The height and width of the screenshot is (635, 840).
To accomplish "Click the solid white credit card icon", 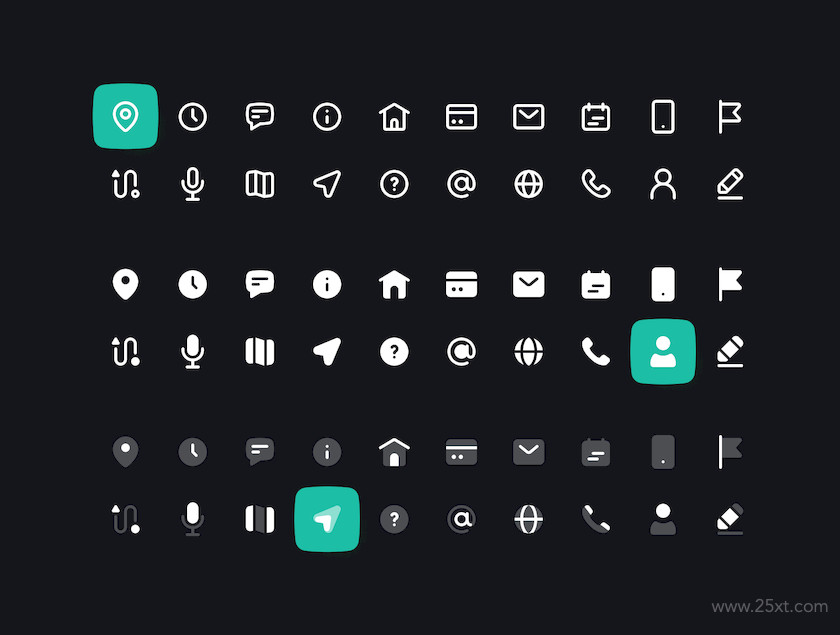I will 461,285.
